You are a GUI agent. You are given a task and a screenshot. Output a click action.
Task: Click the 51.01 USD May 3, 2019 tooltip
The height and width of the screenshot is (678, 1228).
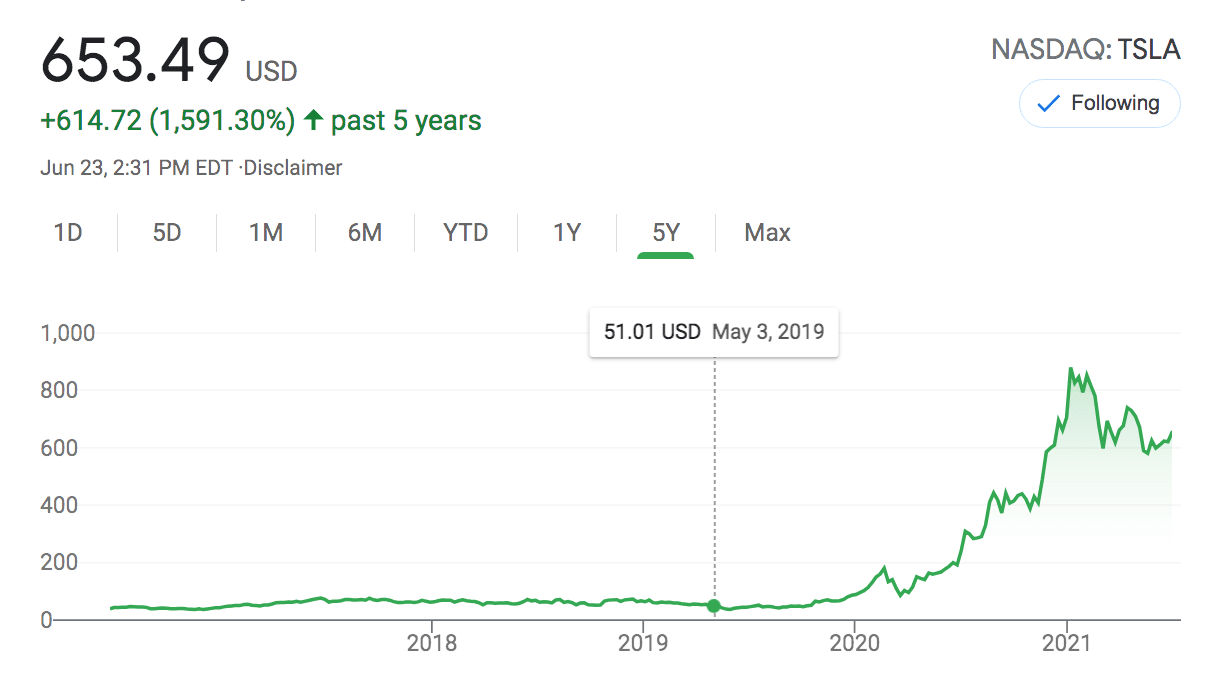coord(714,332)
